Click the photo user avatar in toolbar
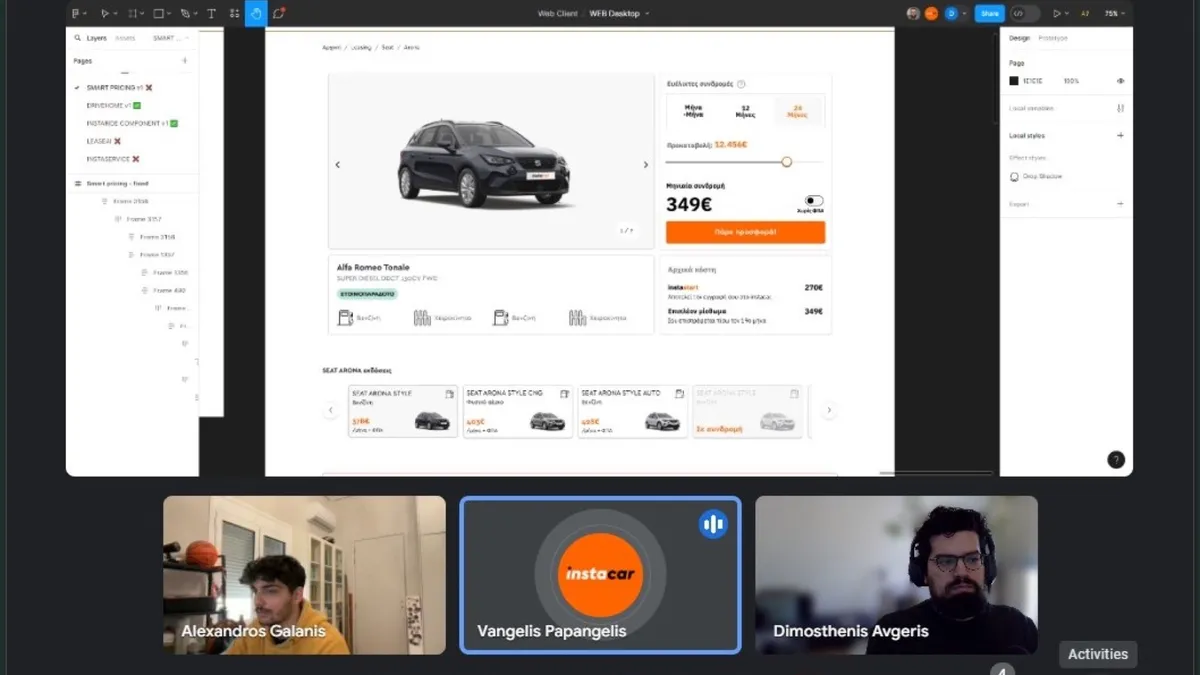This screenshot has height=675, width=1200. click(913, 13)
